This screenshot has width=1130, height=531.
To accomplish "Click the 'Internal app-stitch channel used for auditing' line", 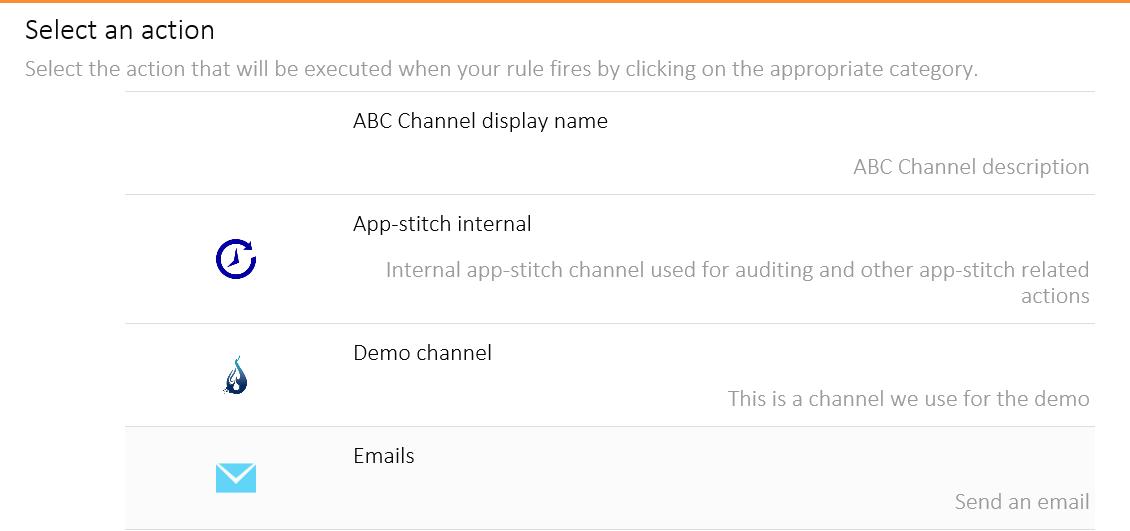I will click(737, 270).
